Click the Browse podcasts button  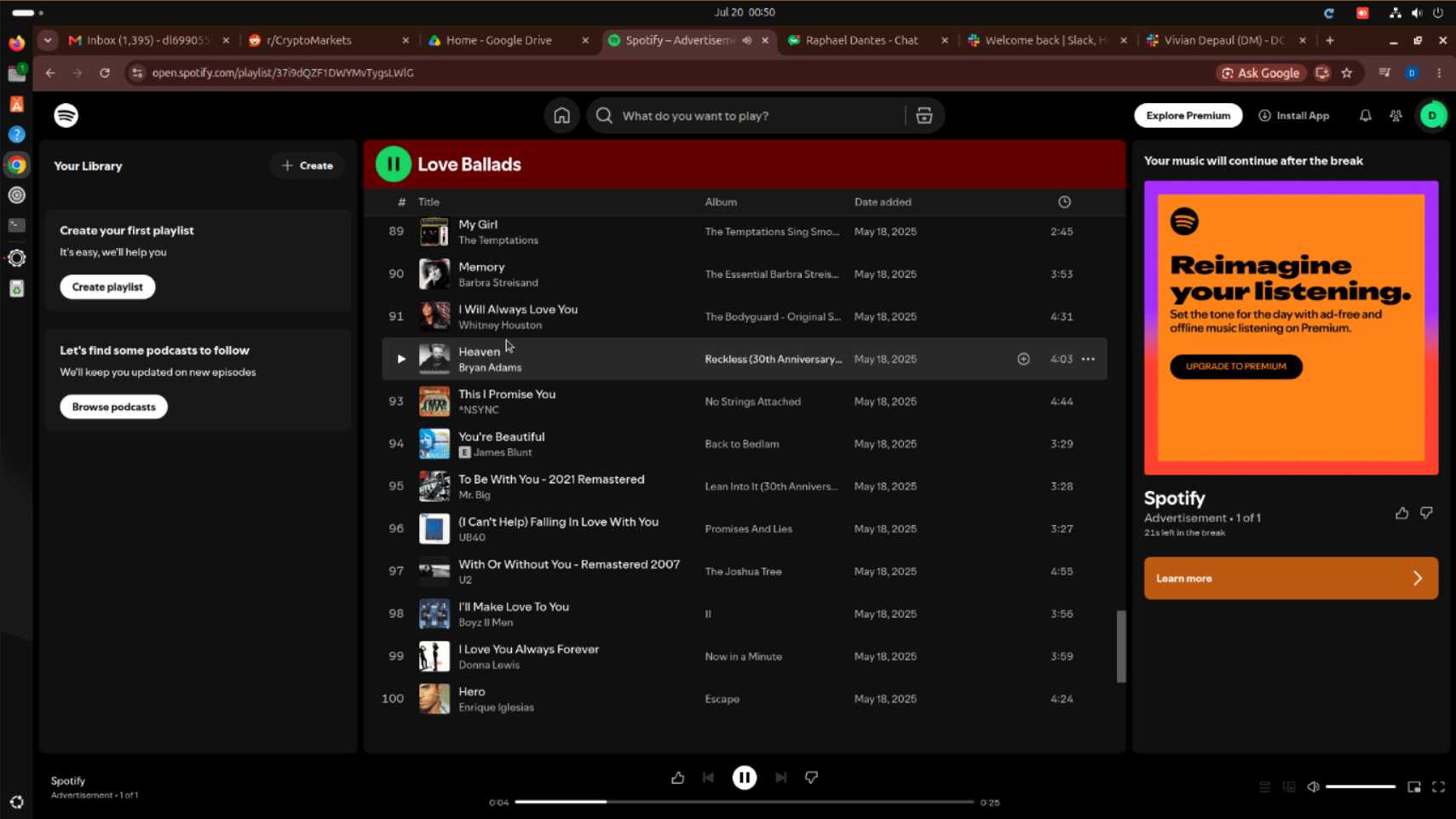(113, 407)
